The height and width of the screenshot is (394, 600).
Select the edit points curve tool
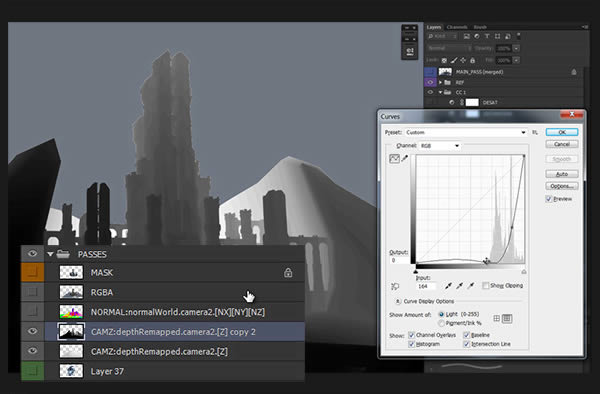(x=394, y=158)
